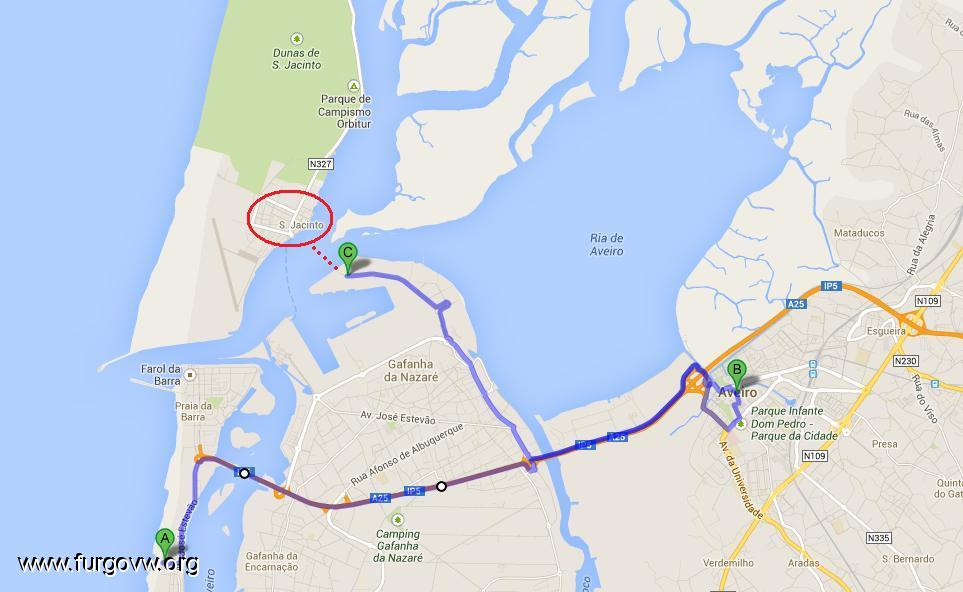Click the Praia da Barra label
The width and height of the screenshot is (963, 592).
click(x=193, y=411)
